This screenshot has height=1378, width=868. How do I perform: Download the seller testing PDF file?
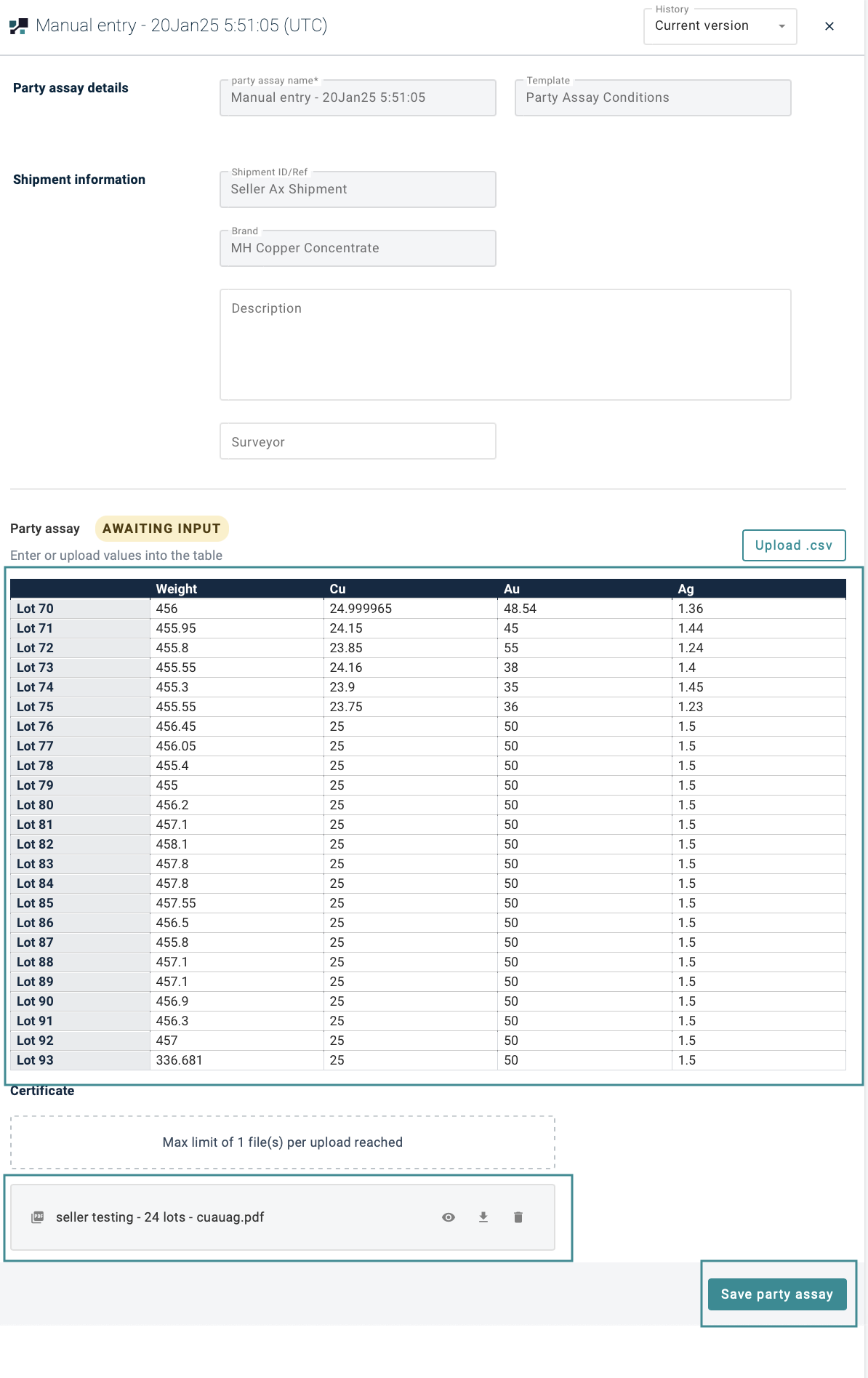coord(483,1217)
